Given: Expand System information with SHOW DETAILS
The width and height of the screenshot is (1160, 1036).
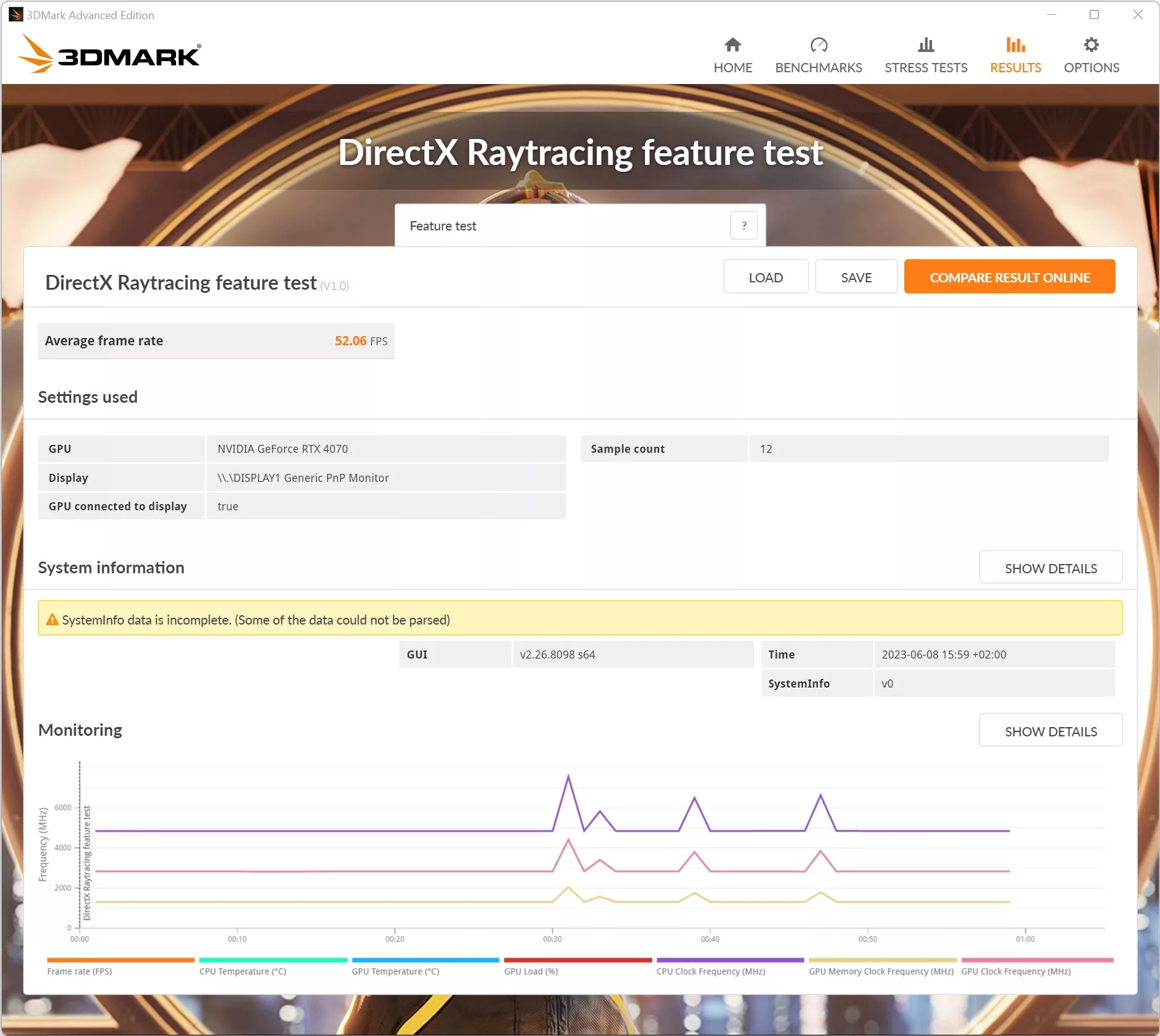Looking at the screenshot, I should pos(1050,567).
